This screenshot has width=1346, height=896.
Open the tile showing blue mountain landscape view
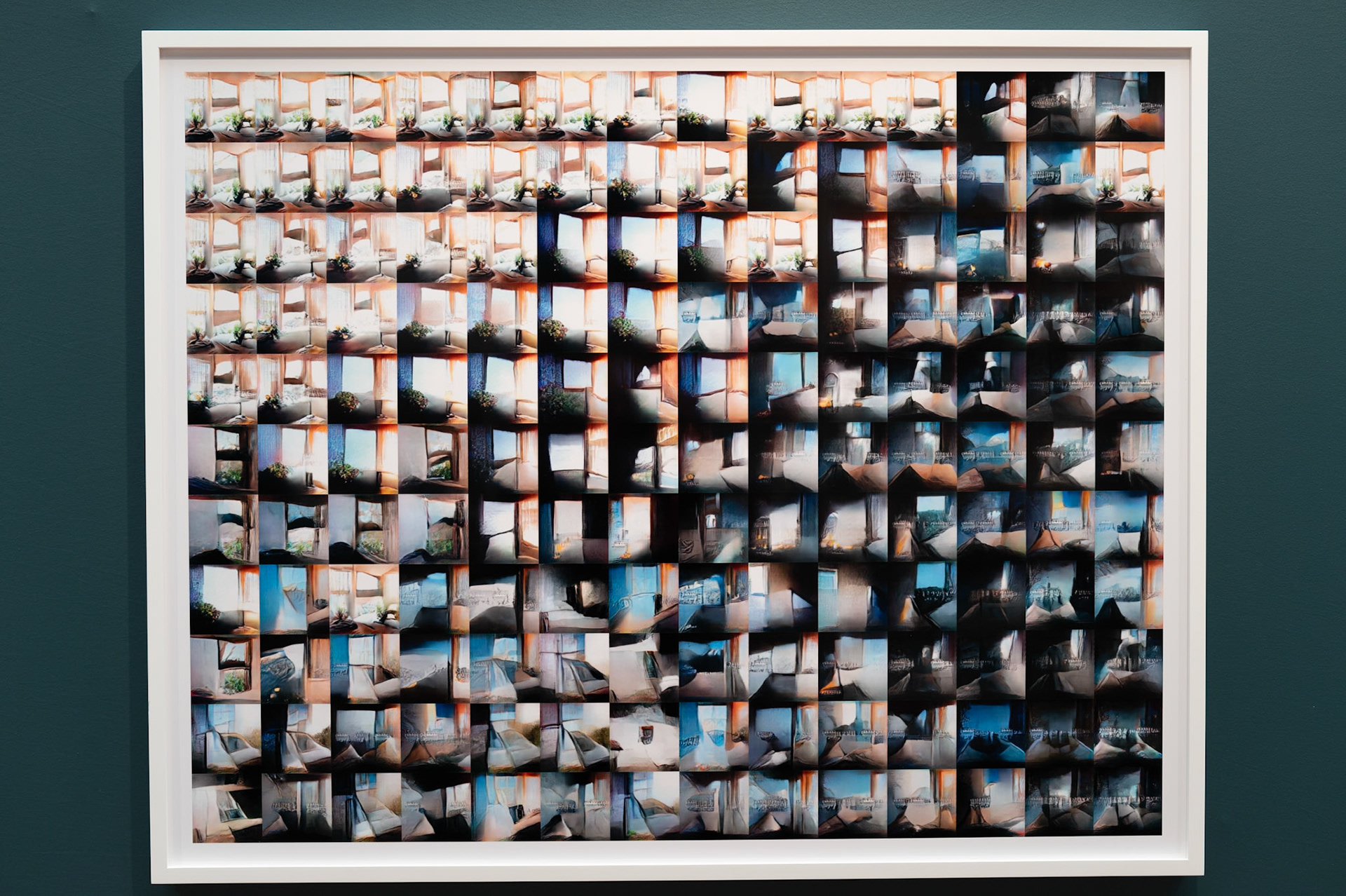pyautogui.click(x=991, y=457)
